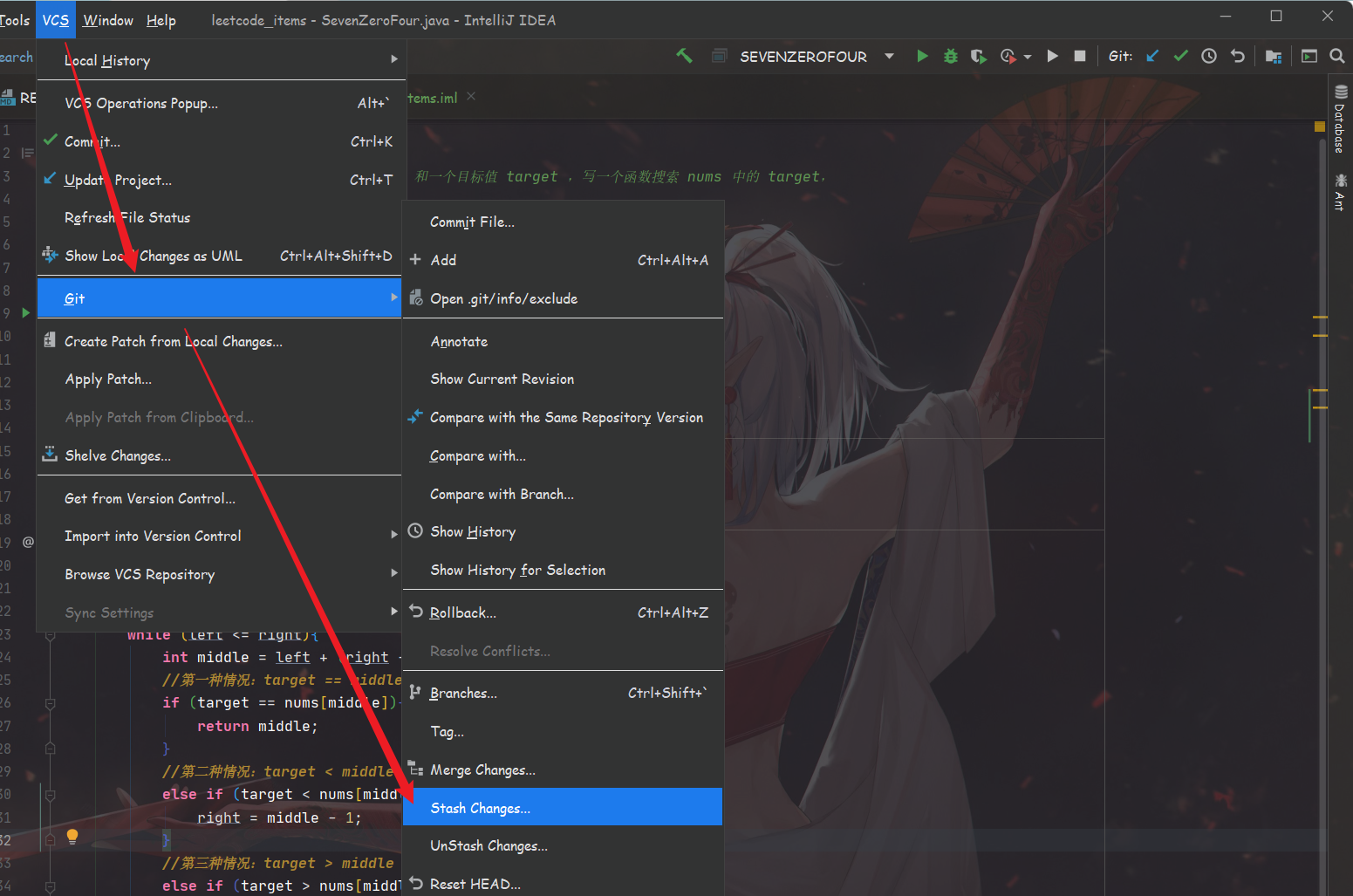The image size is (1353, 896).
Task: Close the .iml editor tab
Action: pyautogui.click(x=471, y=97)
